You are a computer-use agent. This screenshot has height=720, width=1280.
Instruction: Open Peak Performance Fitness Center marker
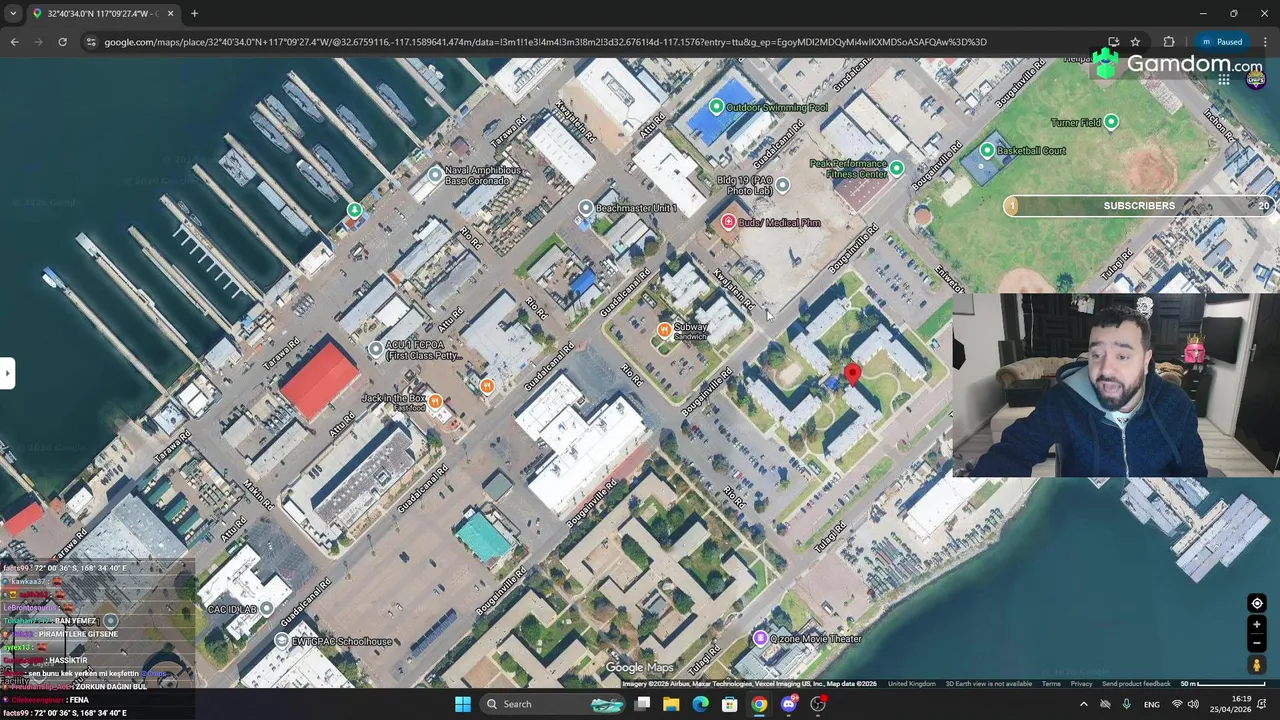897,168
